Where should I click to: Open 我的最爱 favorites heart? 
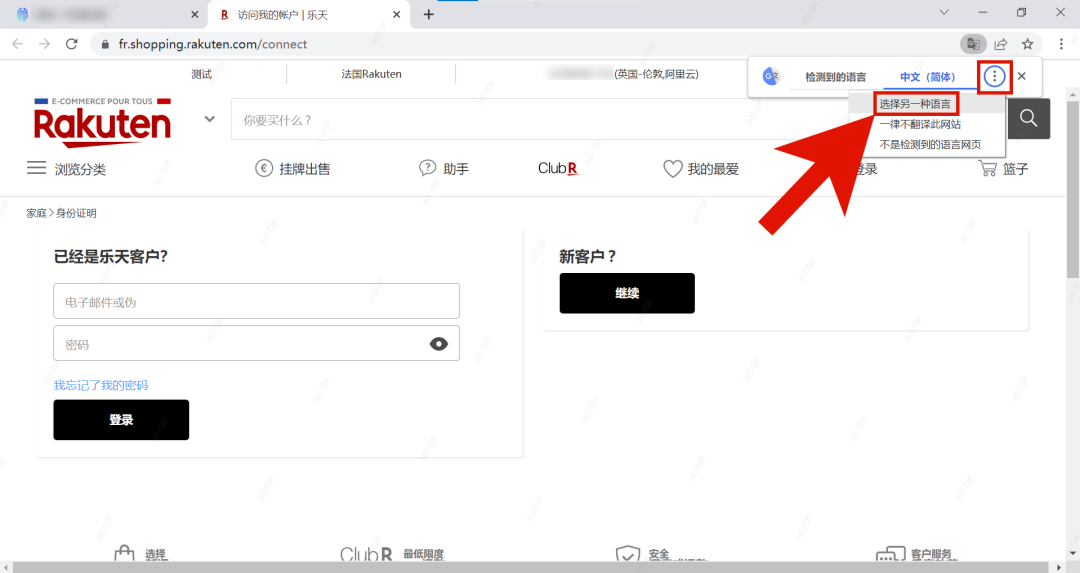(700, 169)
